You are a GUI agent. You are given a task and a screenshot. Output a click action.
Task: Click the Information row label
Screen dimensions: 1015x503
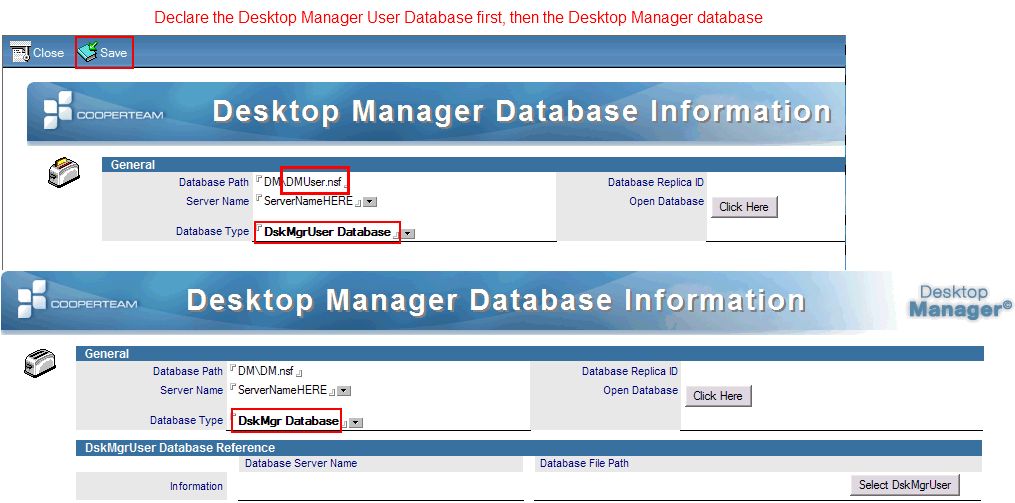pyautogui.click(x=196, y=486)
